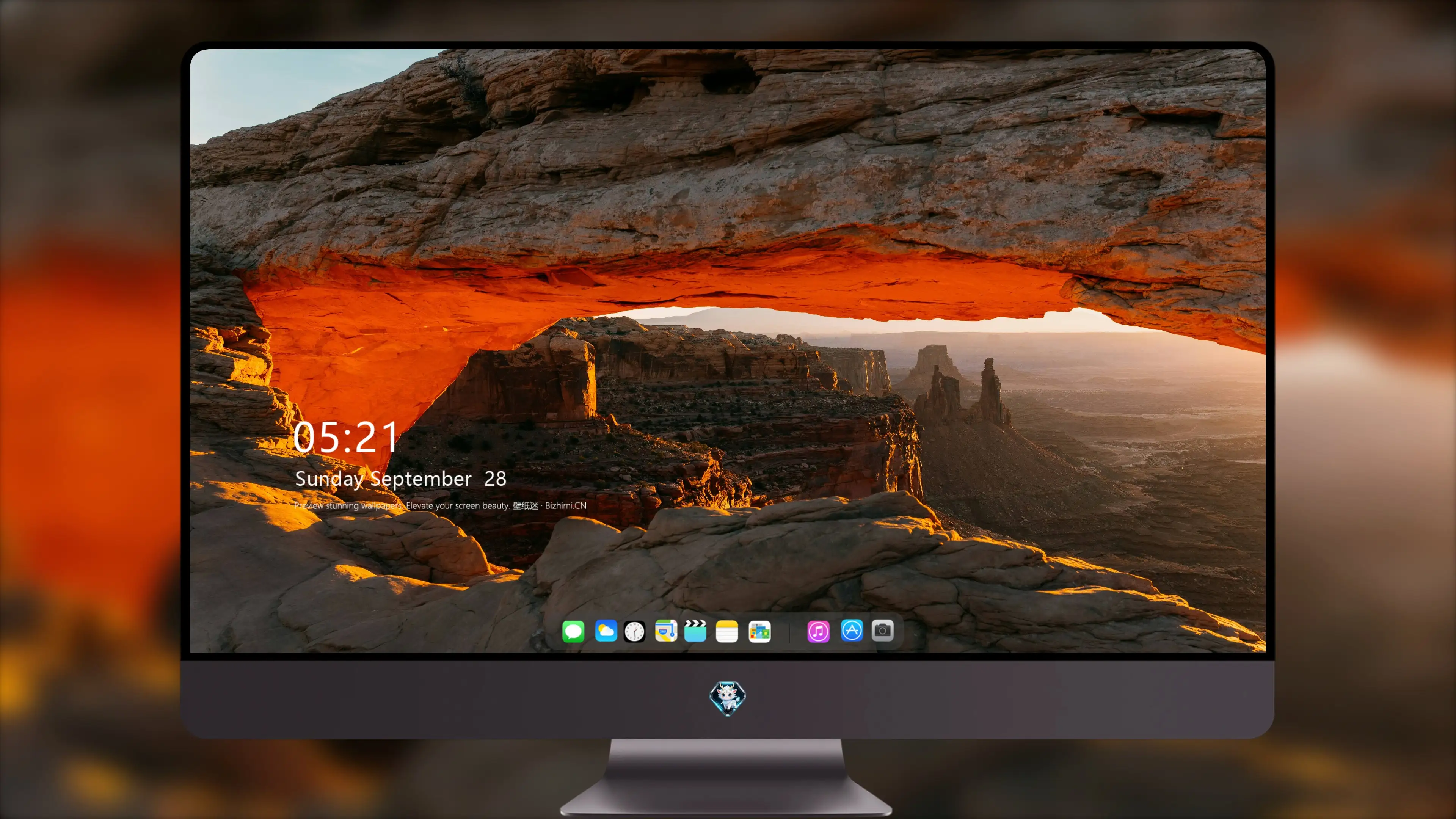Open the Weather app in the dock

pyautogui.click(x=606, y=631)
